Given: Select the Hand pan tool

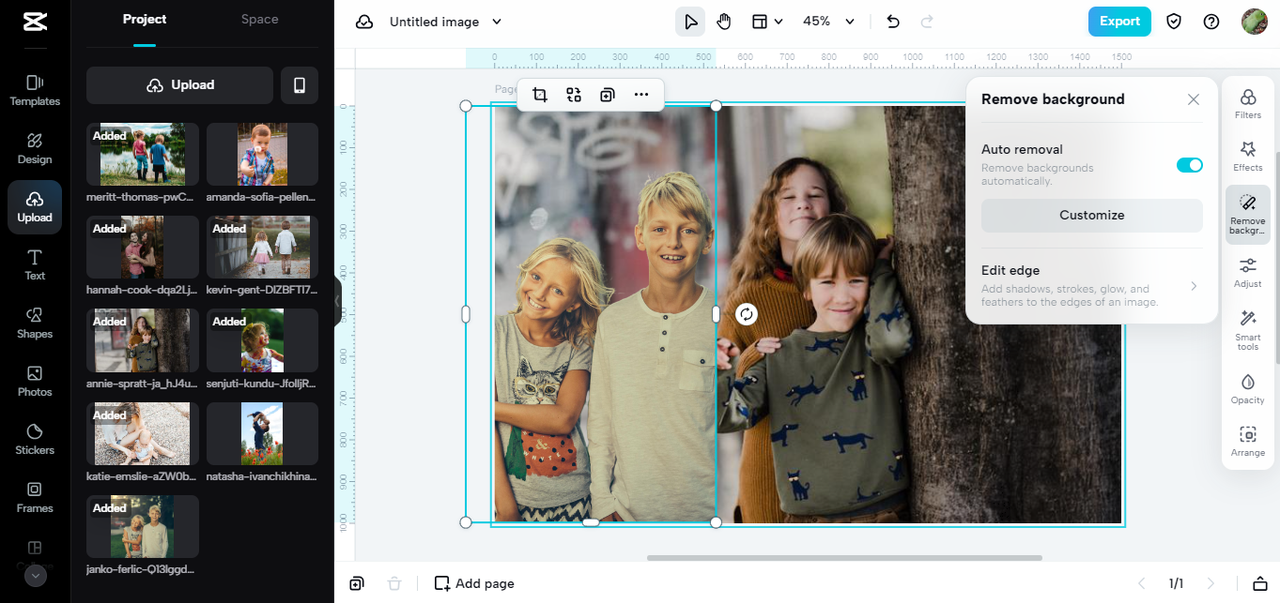Looking at the screenshot, I should (x=724, y=21).
